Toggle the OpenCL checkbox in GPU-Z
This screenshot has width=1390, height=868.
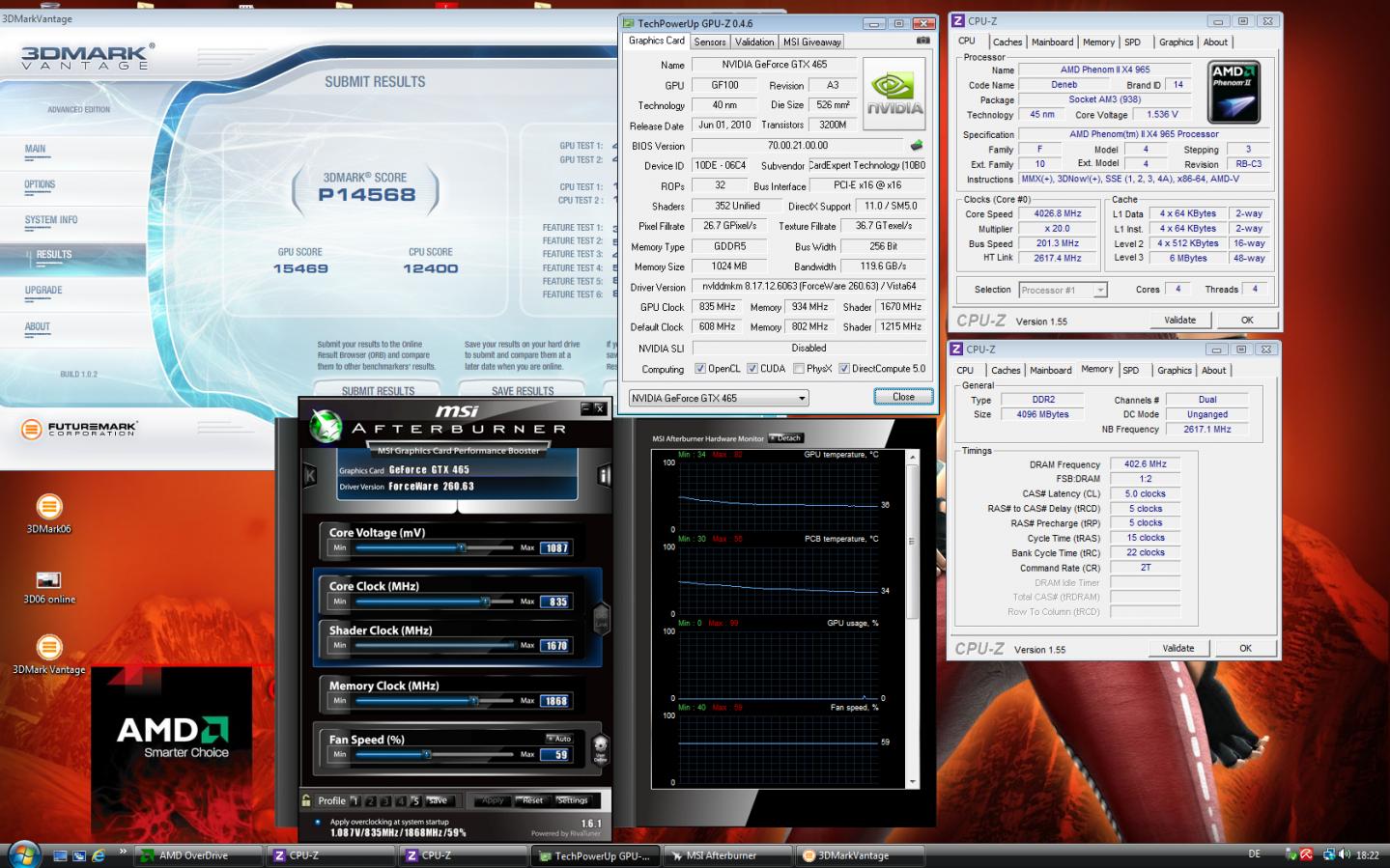coord(700,369)
